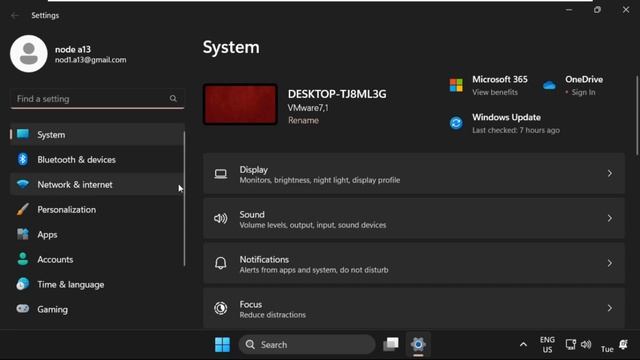Click the VMware7,1 model text

[308, 108]
